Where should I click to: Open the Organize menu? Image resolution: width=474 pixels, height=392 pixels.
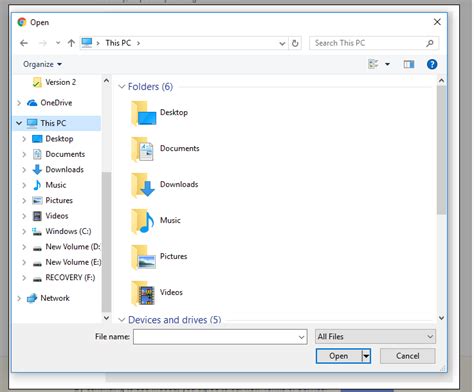tap(42, 64)
